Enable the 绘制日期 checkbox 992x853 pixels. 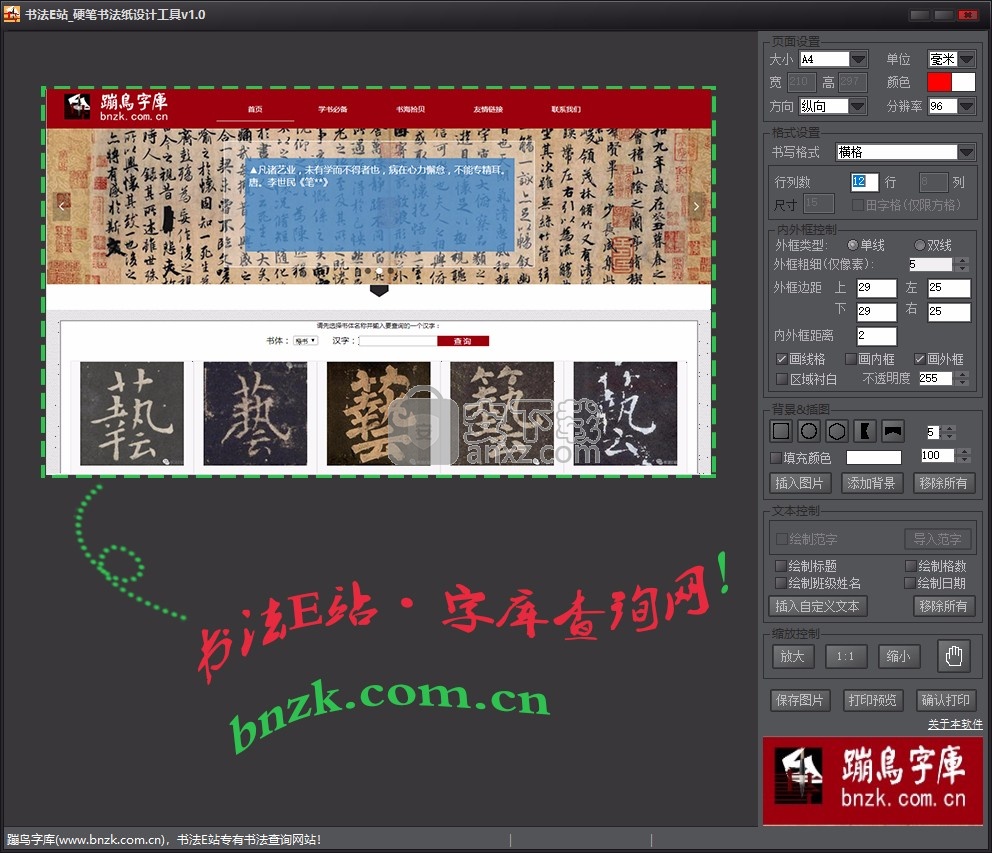(x=910, y=583)
